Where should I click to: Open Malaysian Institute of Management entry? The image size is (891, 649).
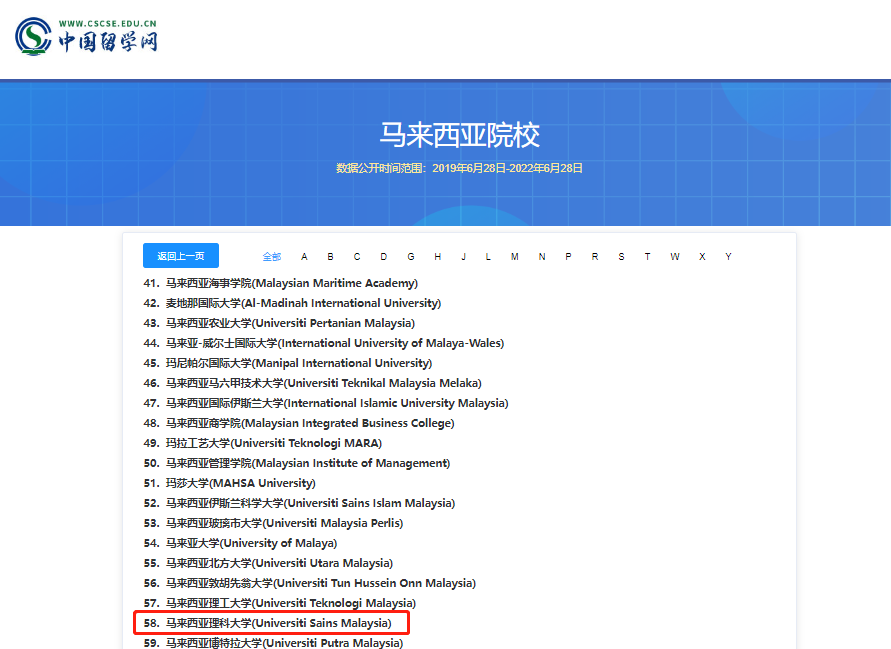297,463
